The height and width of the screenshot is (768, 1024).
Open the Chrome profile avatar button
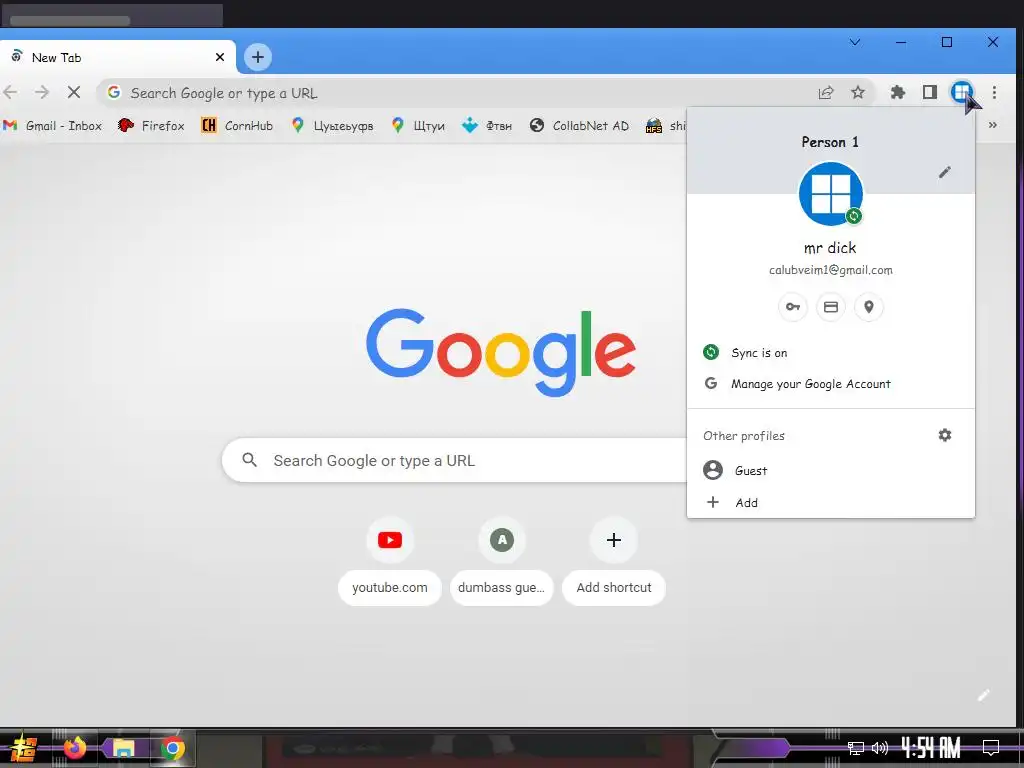961,93
